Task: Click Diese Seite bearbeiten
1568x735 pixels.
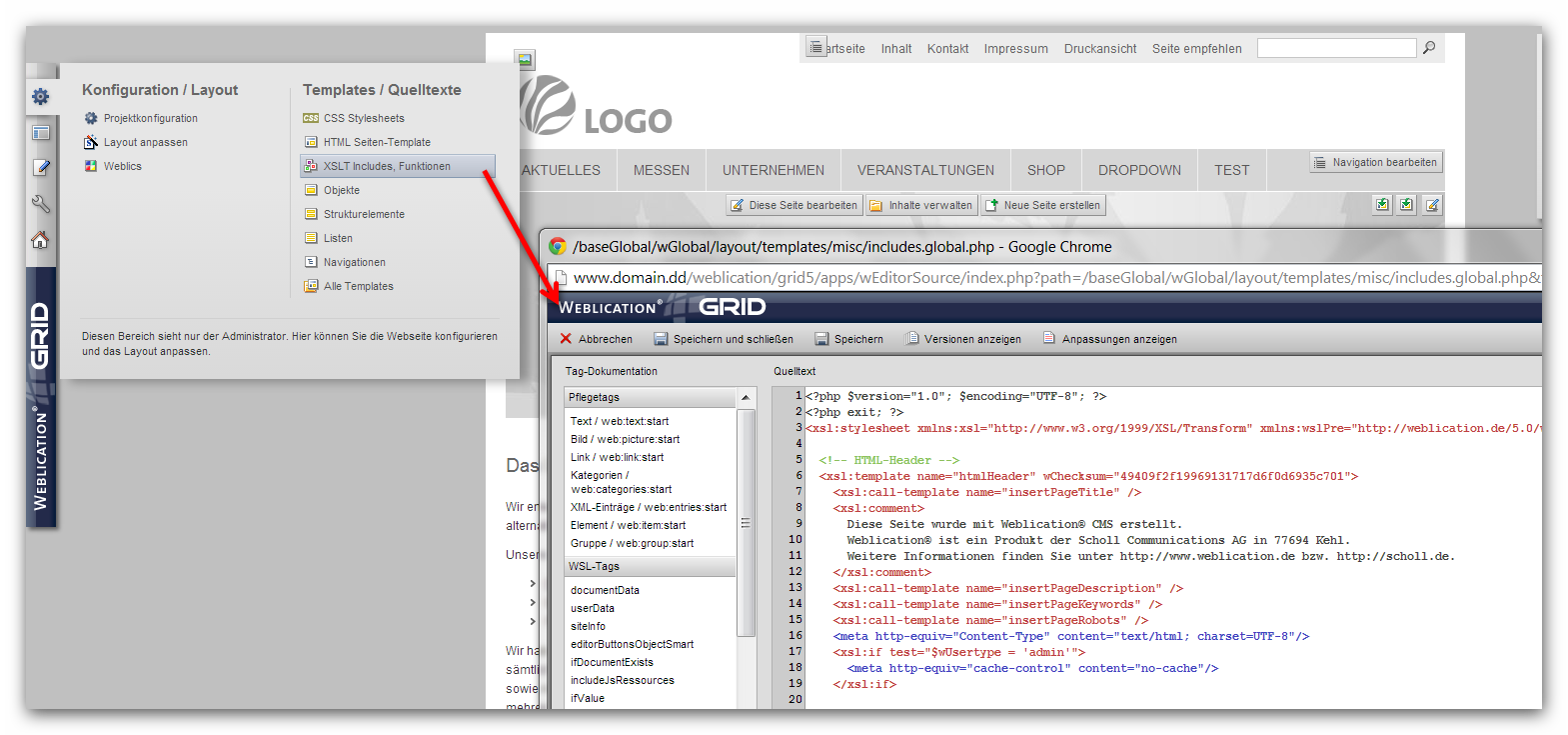Action: (792, 205)
